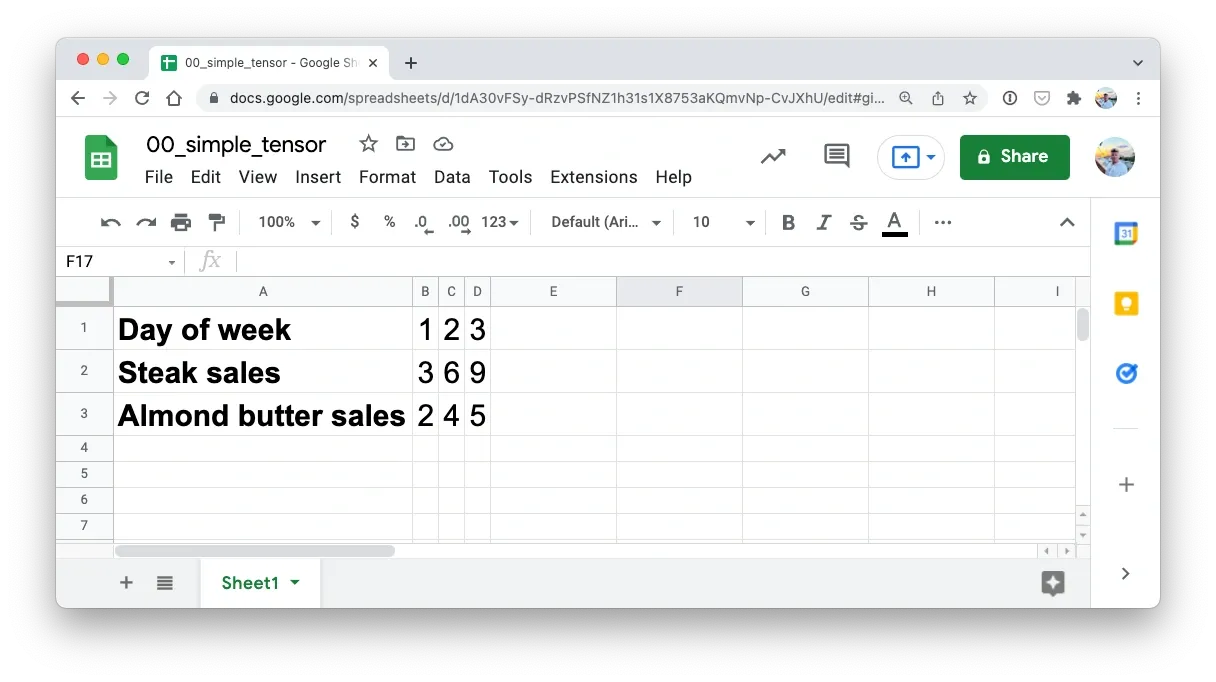Open the text color picker
This screenshot has height=682, width=1216.
click(x=895, y=223)
